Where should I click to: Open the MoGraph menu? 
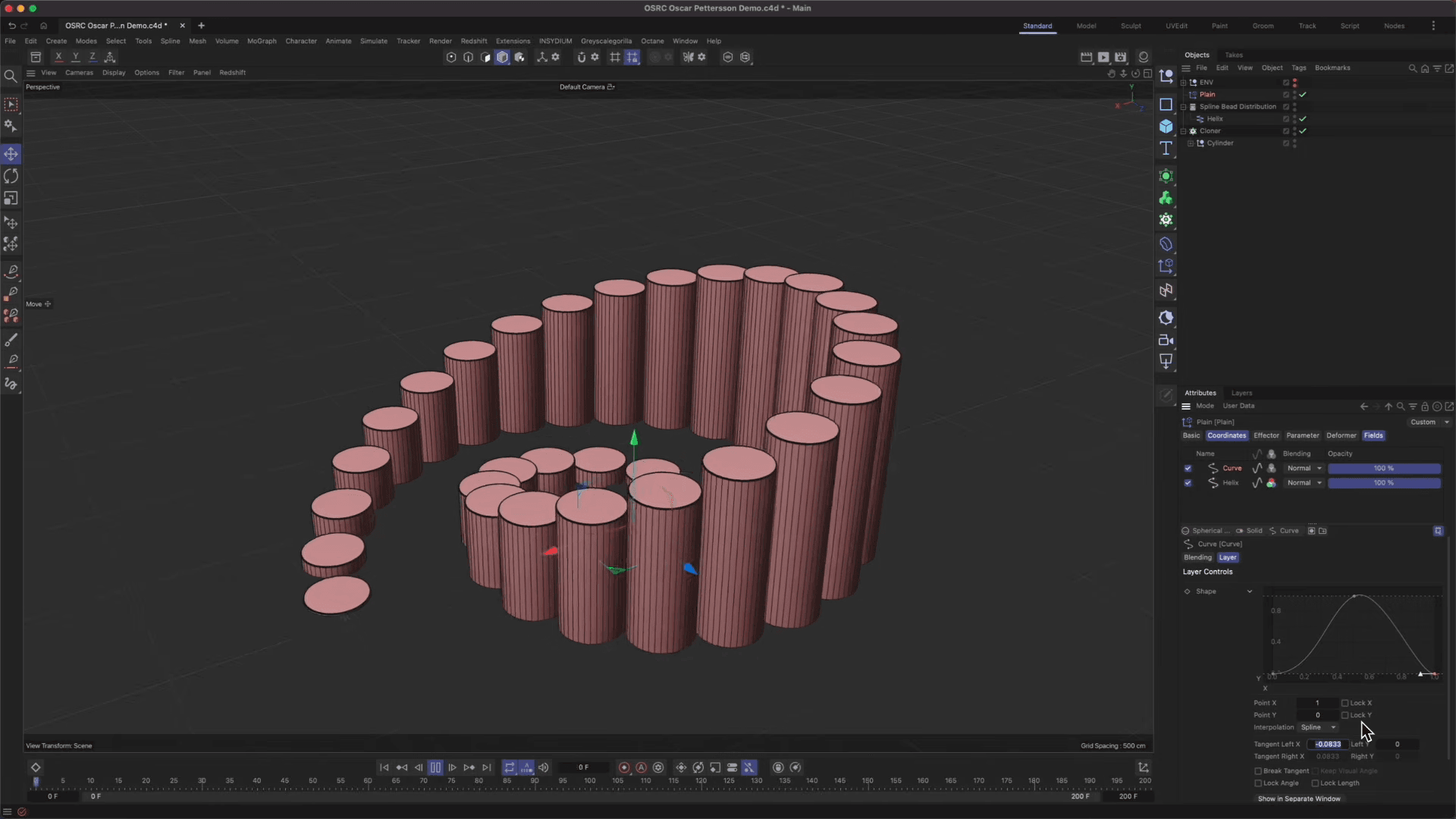tap(262, 41)
